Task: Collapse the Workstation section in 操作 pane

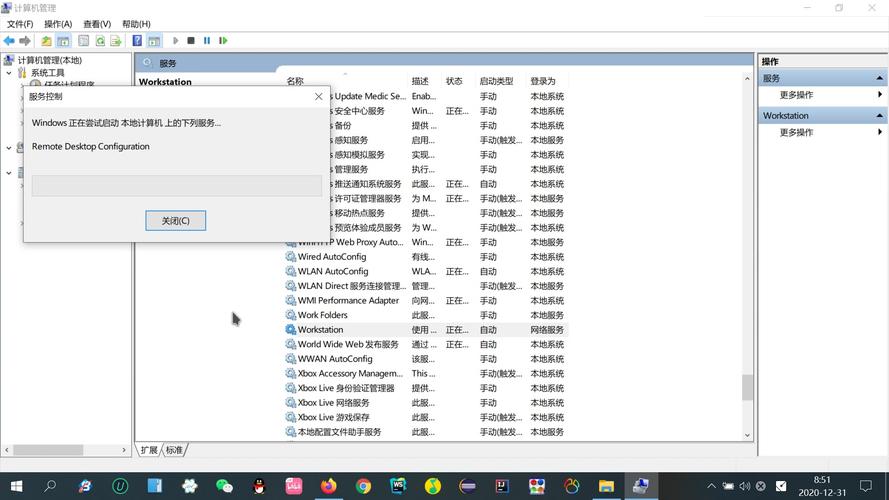Action: (879, 116)
